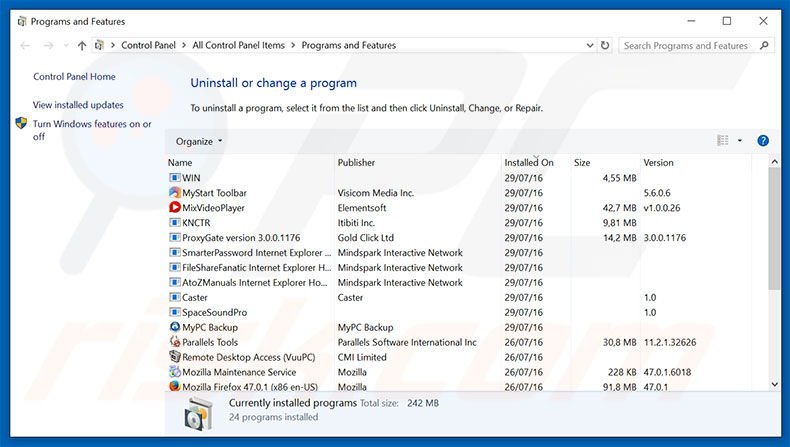Sort by the Installed On column header
Viewport: 790px width, 447px height.
(529, 163)
